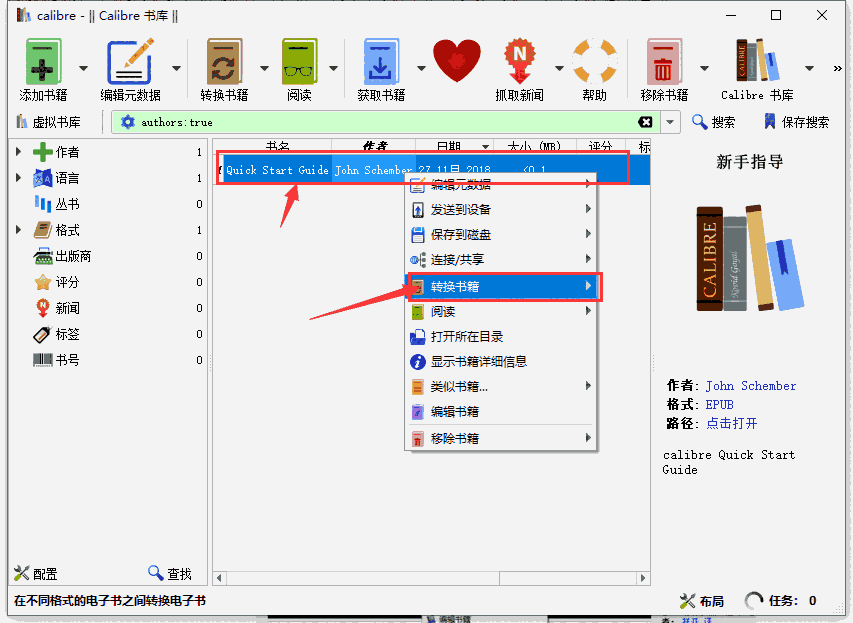Select the 新闻 news category
853x623 pixels.
coord(57,308)
